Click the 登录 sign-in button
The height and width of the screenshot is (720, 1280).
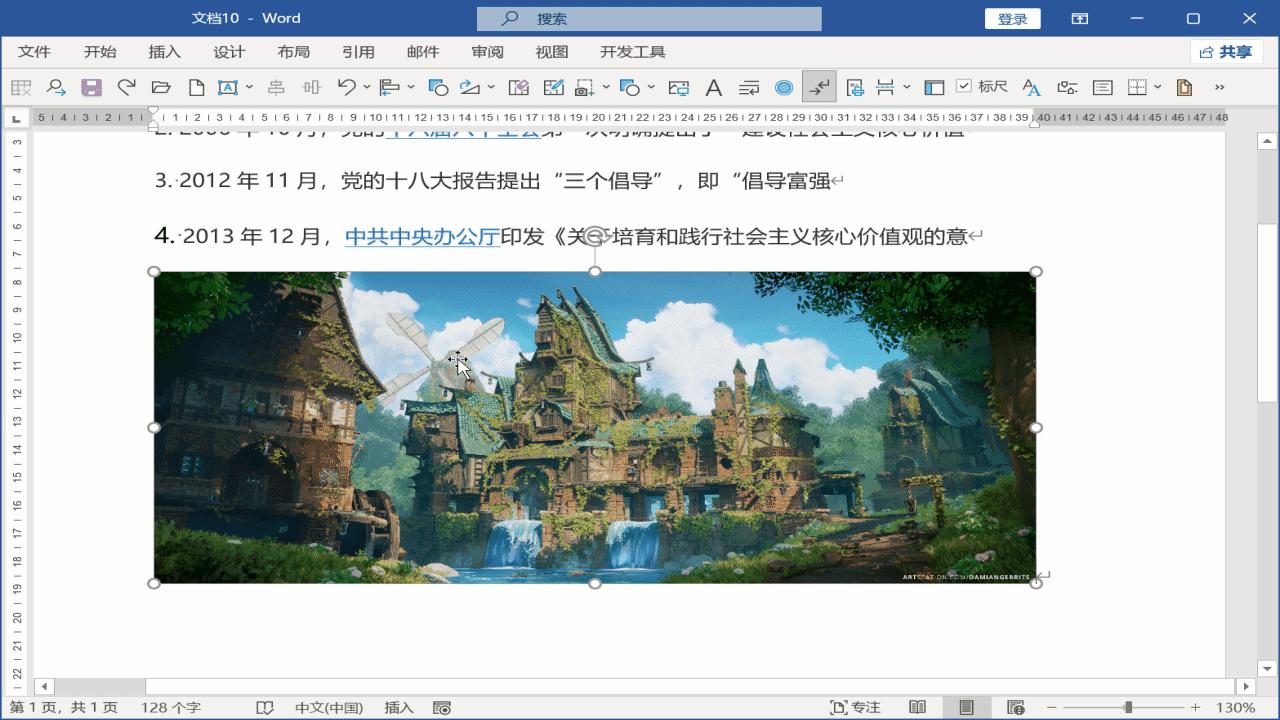1013,19
